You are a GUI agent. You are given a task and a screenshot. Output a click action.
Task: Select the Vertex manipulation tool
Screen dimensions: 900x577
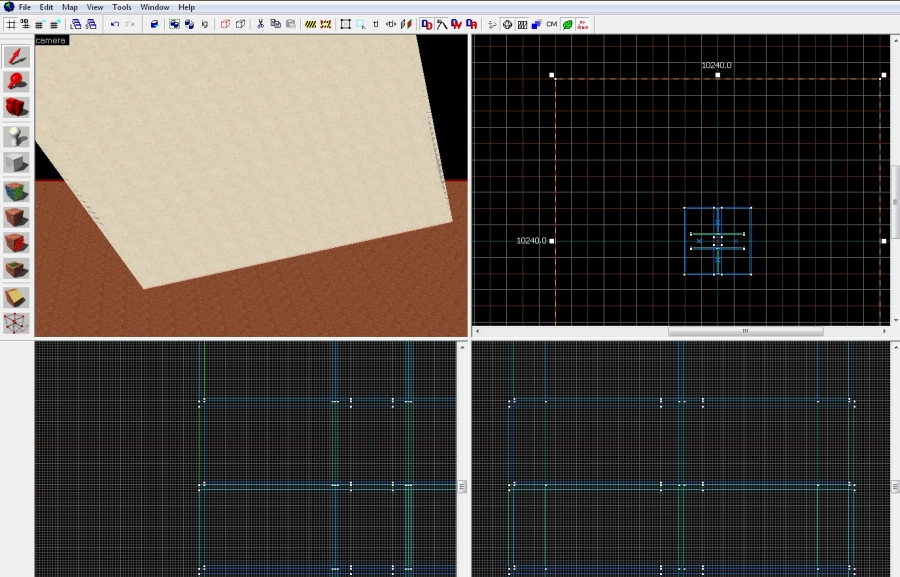(x=16, y=323)
